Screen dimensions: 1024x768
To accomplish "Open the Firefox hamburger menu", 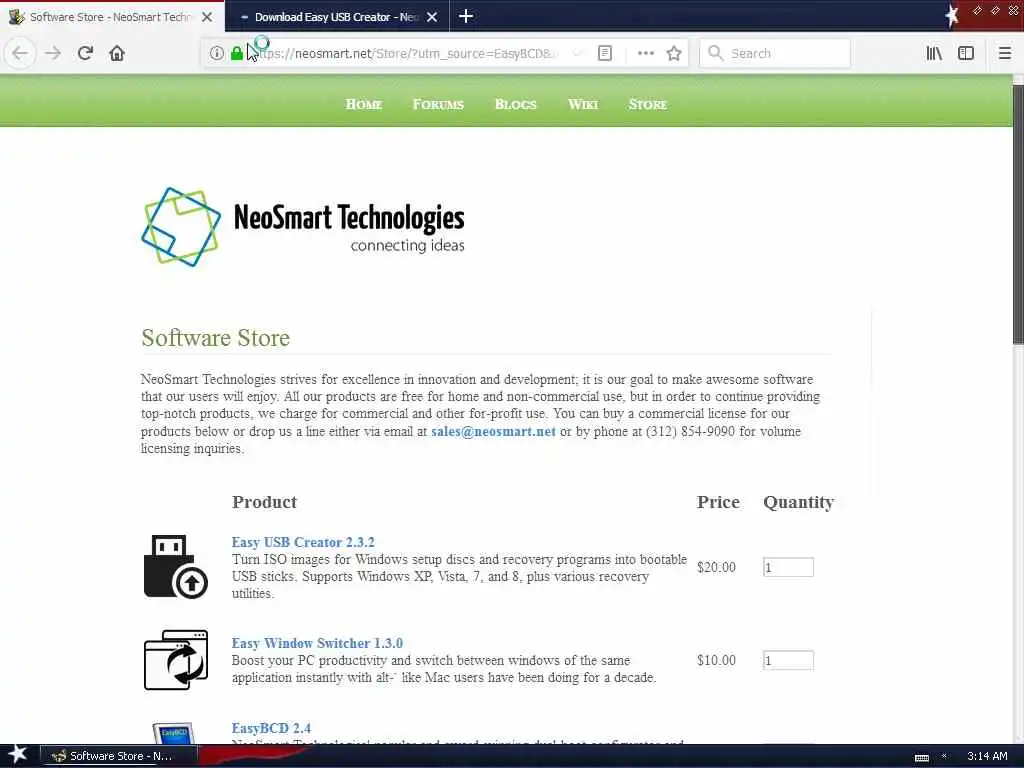I will pyautogui.click(x=1005, y=53).
